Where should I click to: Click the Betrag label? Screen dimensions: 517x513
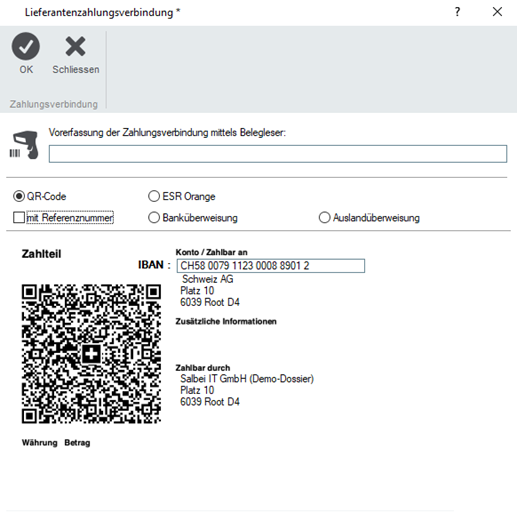click(x=77, y=443)
